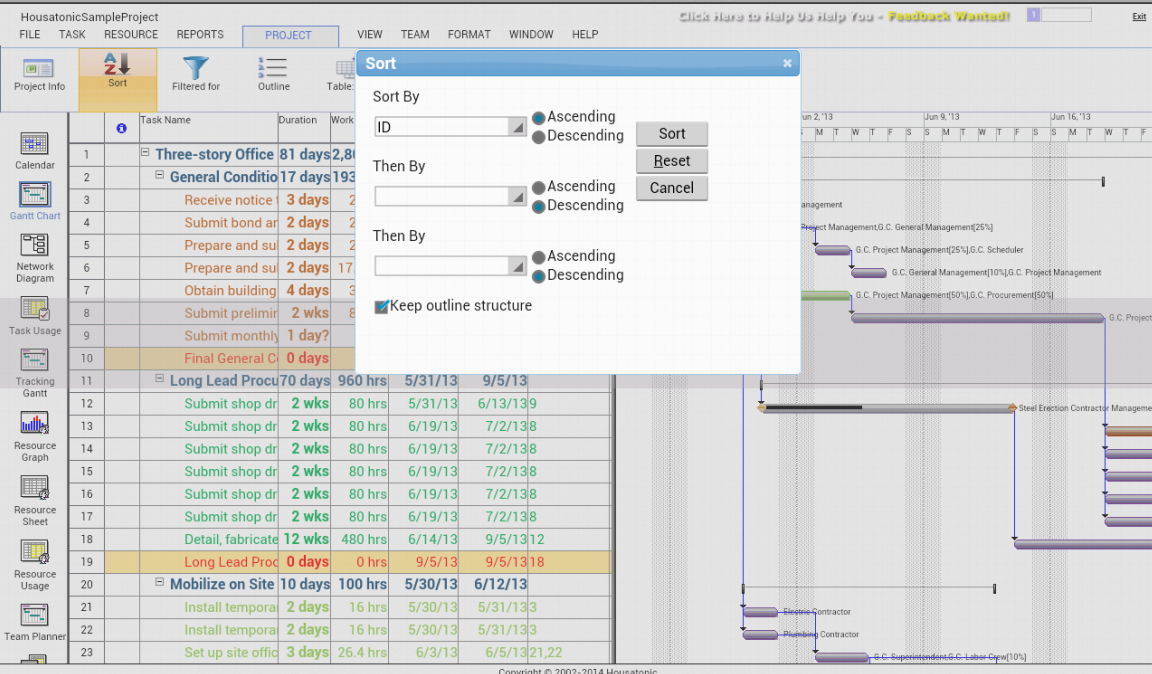The height and width of the screenshot is (674, 1152).
Task: Open the Task Usage view
Action: click(35, 313)
